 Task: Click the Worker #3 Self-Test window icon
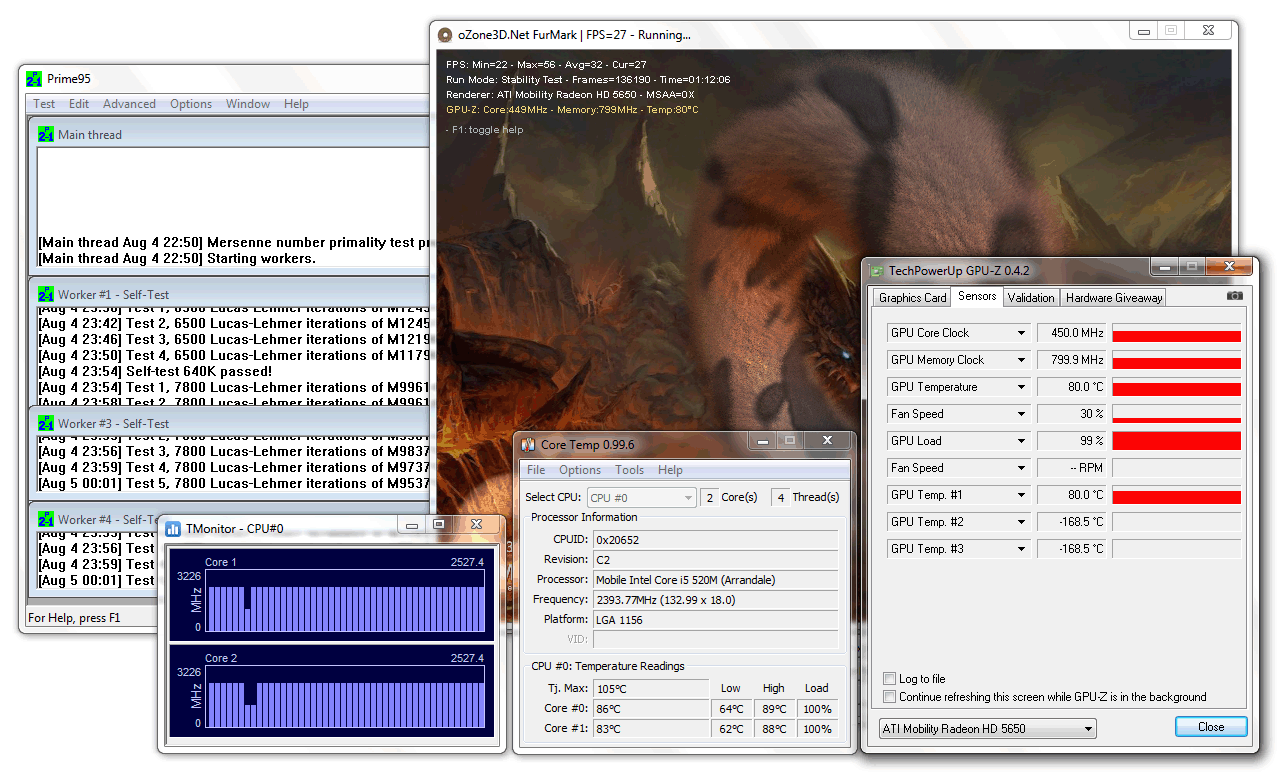point(46,423)
